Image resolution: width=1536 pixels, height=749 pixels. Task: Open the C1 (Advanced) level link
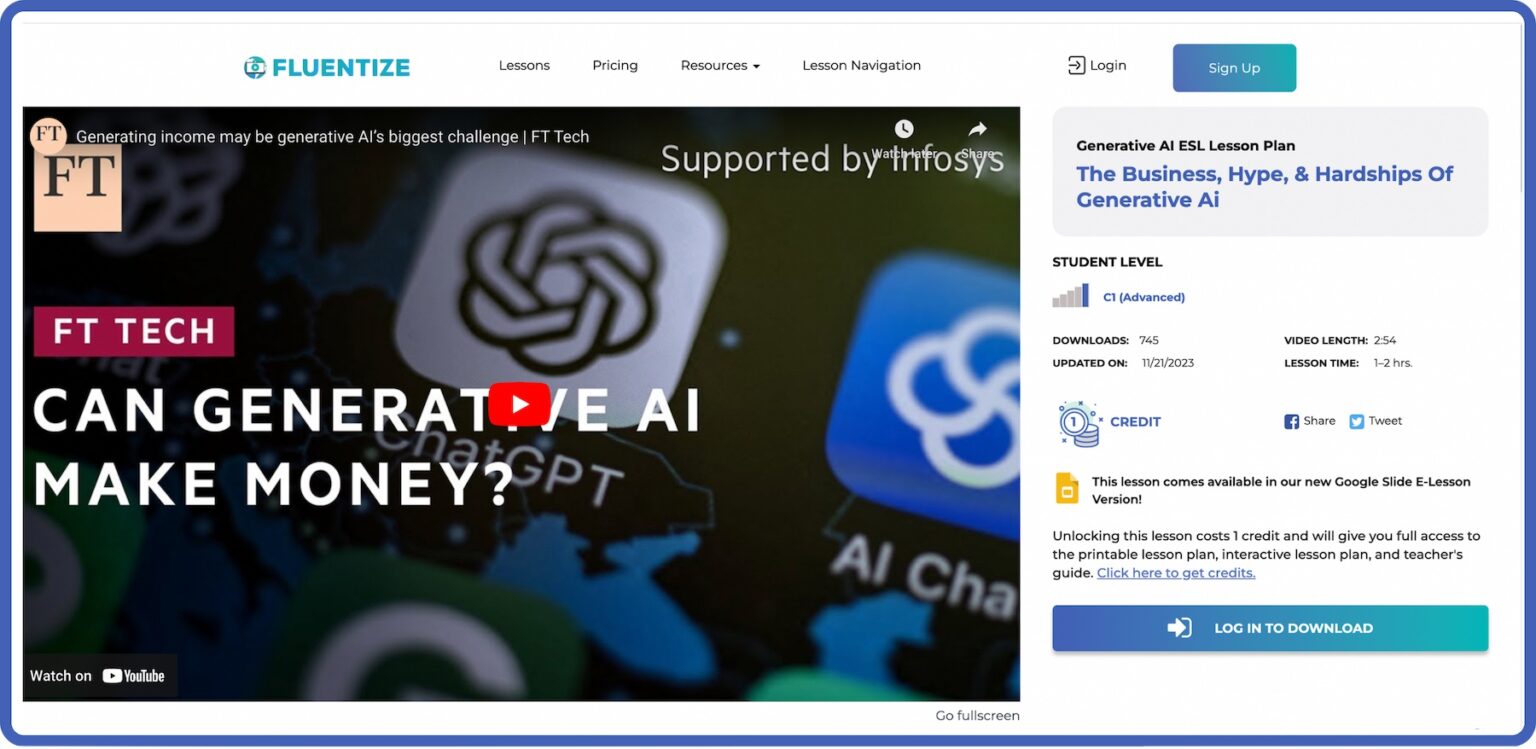click(x=1144, y=297)
